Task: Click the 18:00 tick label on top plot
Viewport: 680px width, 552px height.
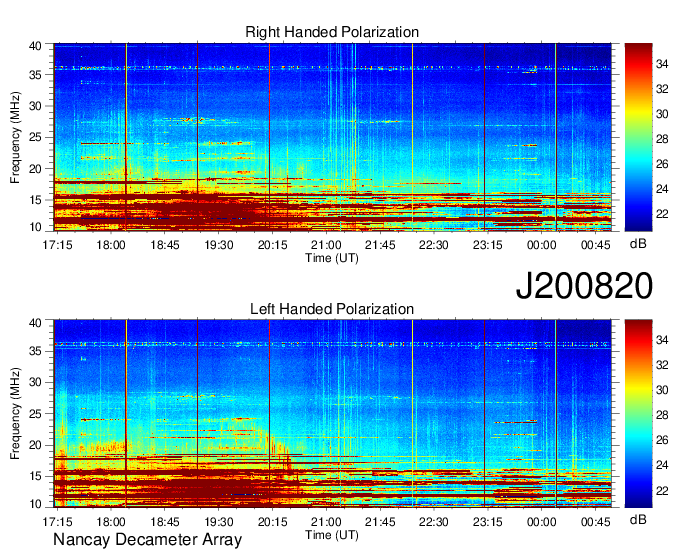Action: 111,245
